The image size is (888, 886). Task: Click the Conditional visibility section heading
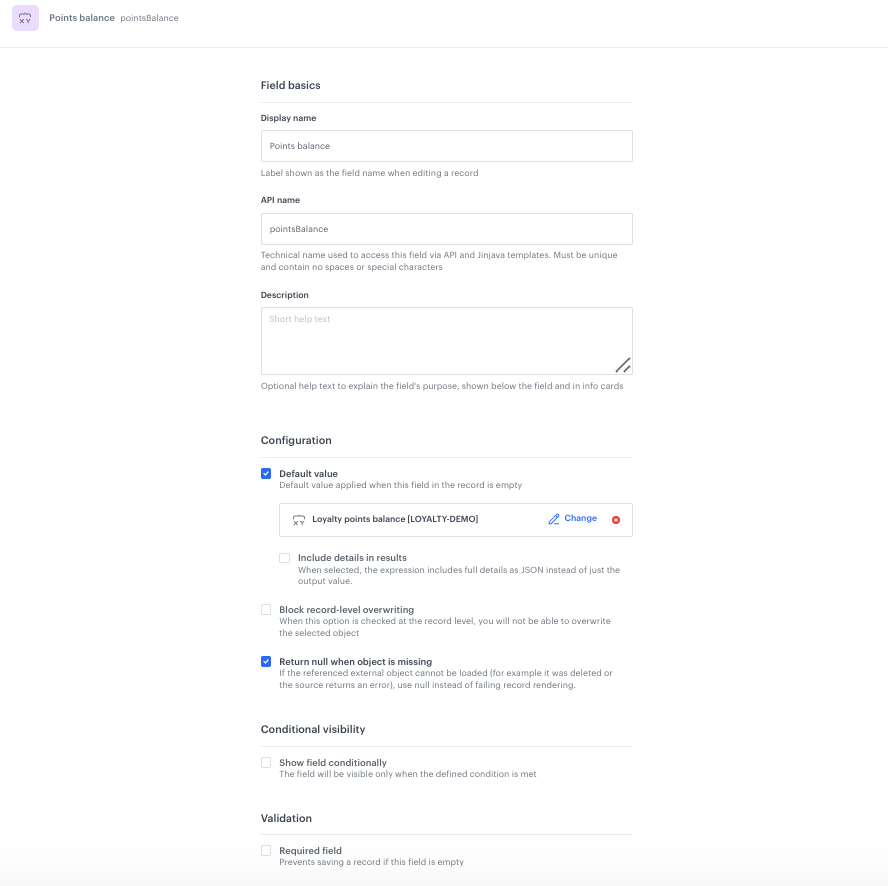pos(313,729)
